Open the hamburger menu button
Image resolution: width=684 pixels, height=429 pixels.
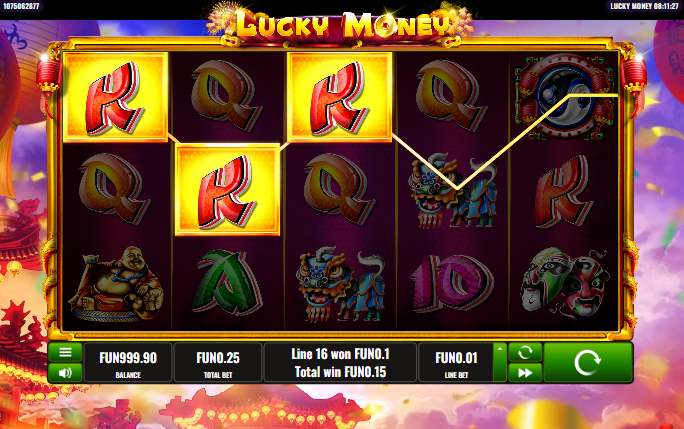pos(65,352)
